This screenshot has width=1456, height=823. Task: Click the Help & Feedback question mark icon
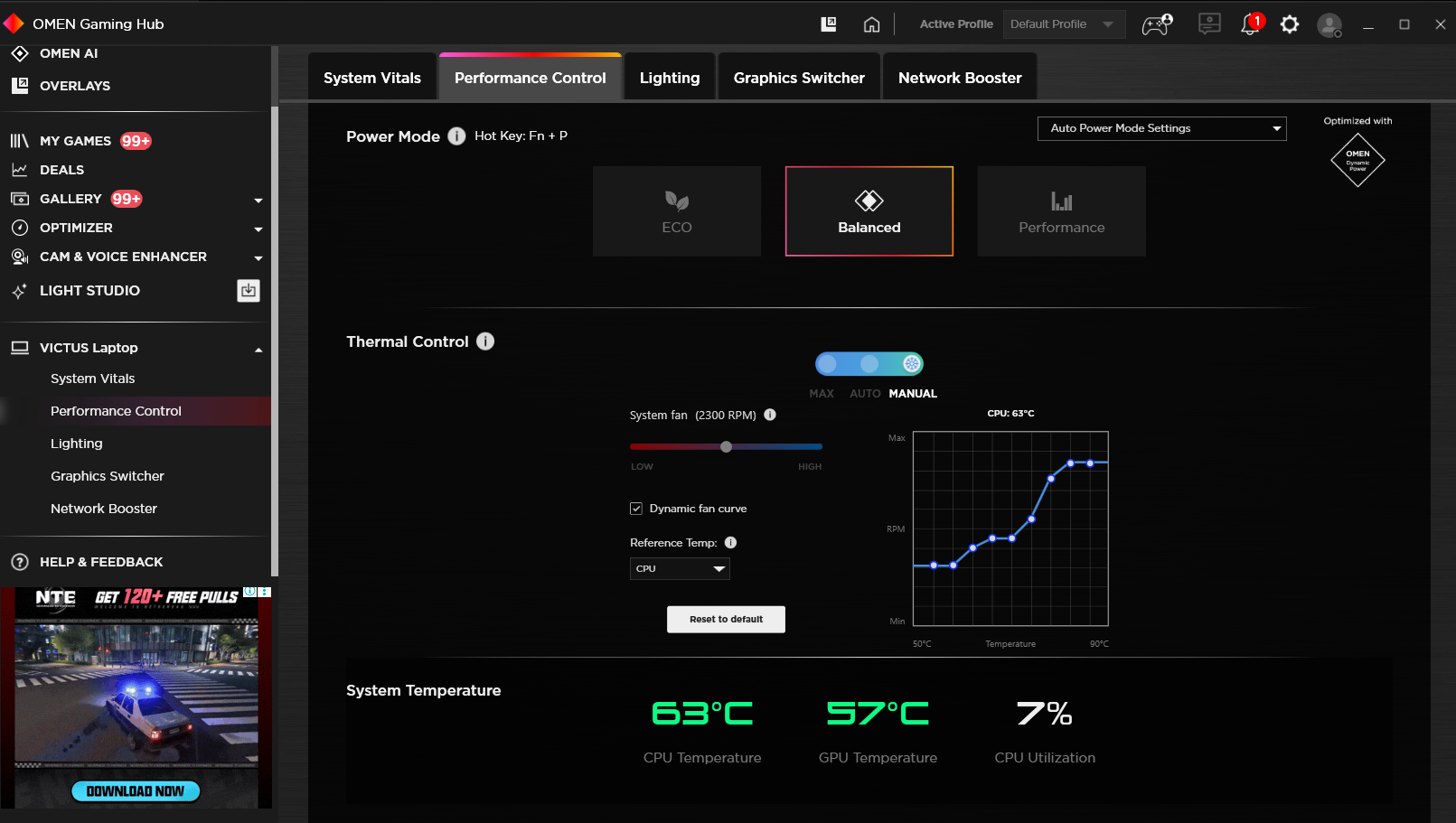(x=19, y=562)
